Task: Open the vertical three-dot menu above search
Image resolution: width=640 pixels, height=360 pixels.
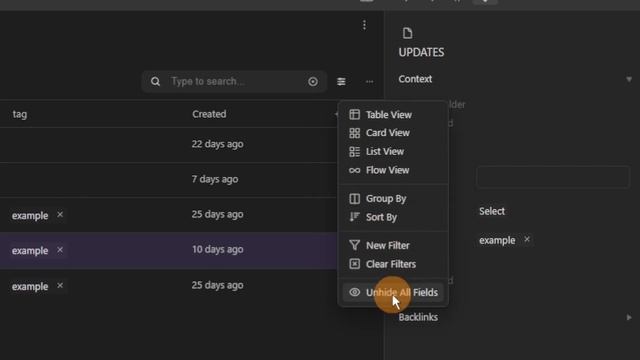Action: coord(364,25)
